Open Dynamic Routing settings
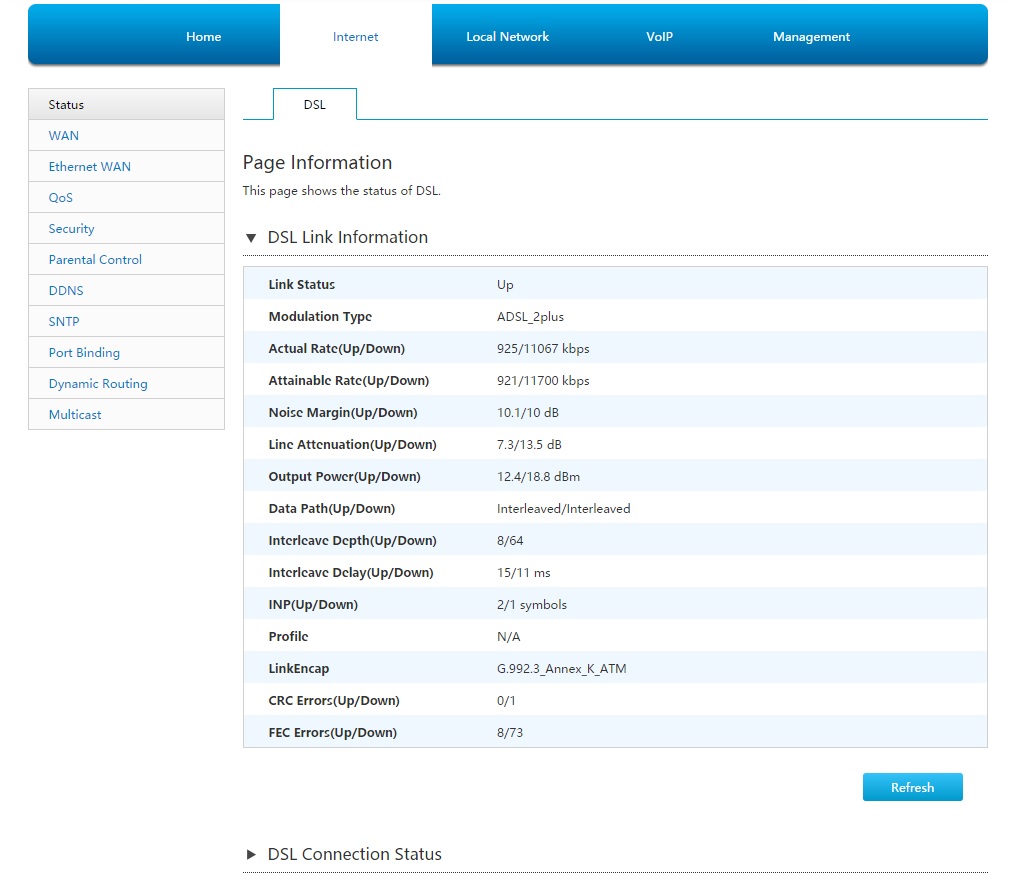 98,384
